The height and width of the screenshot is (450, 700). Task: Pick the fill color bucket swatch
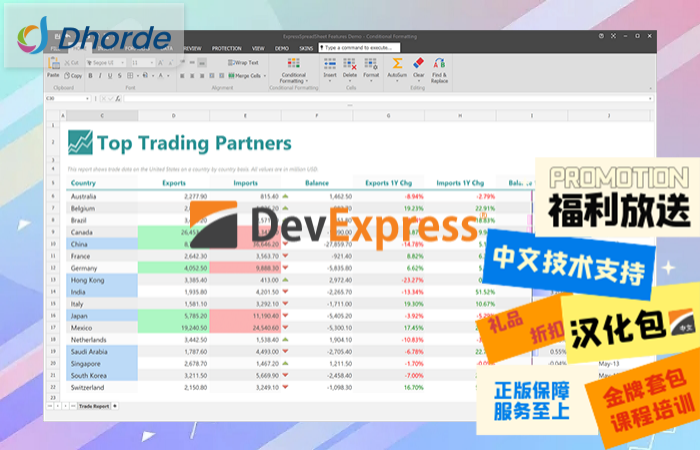pyautogui.click(x=145, y=76)
